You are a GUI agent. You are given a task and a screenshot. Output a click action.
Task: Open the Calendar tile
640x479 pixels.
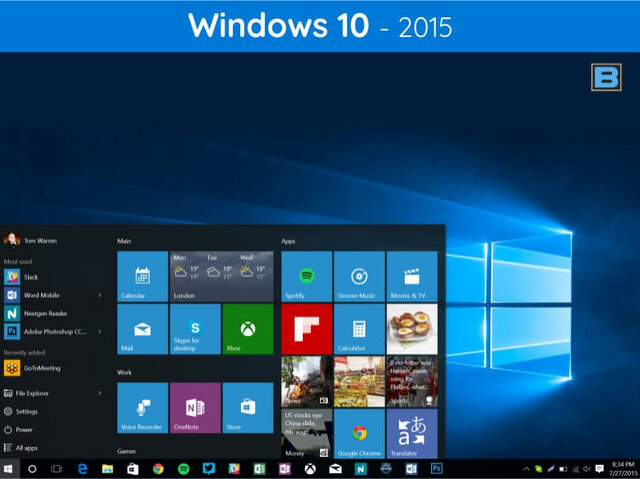tap(142, 276)
